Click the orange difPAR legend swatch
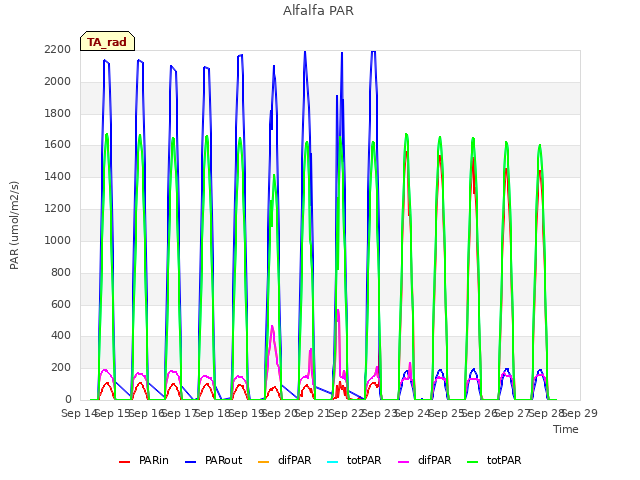The width and height of the screenshot is (640, 480). (264, 462)
